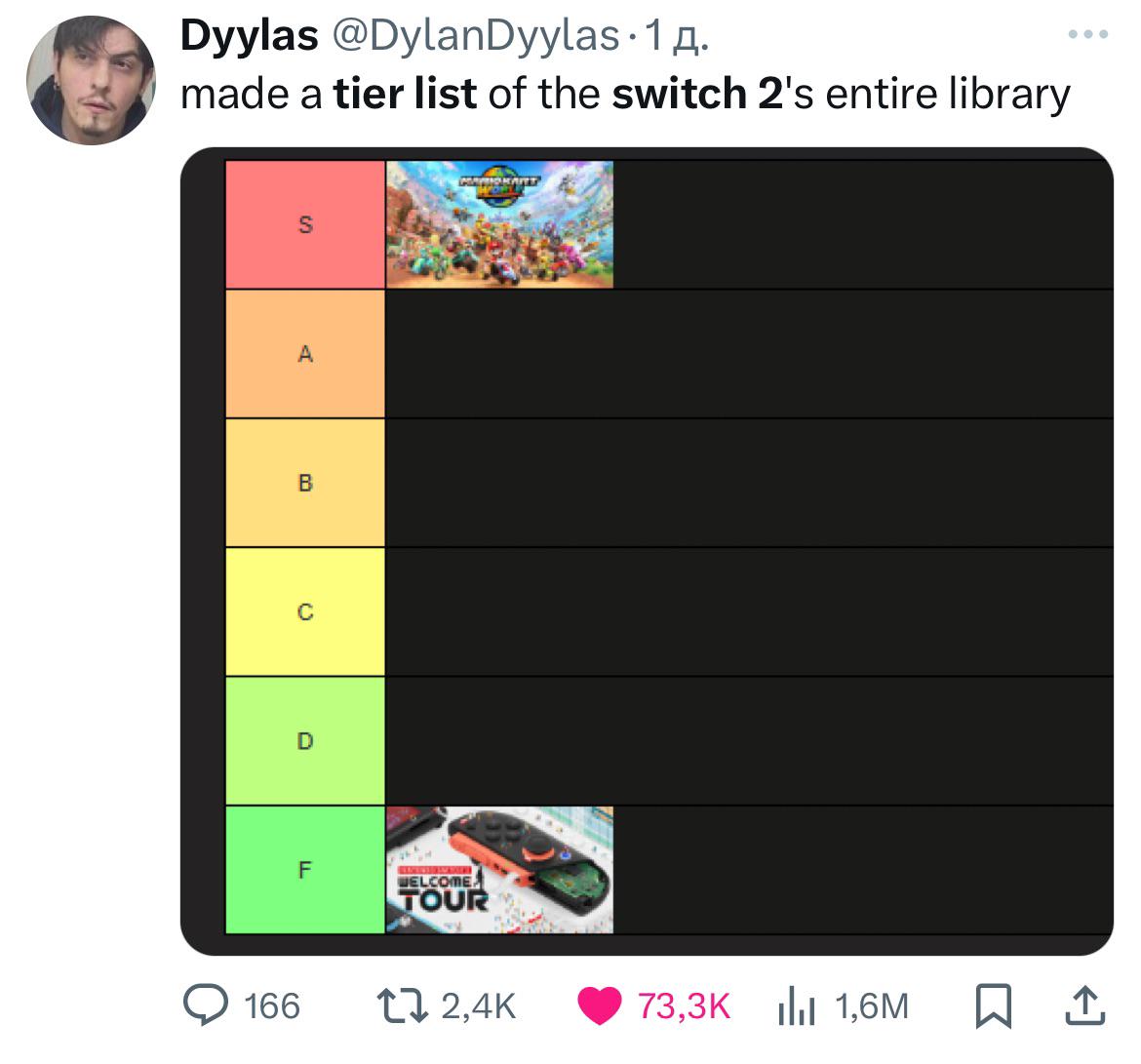Toggle the bookmark icon

coord(994,1005)
